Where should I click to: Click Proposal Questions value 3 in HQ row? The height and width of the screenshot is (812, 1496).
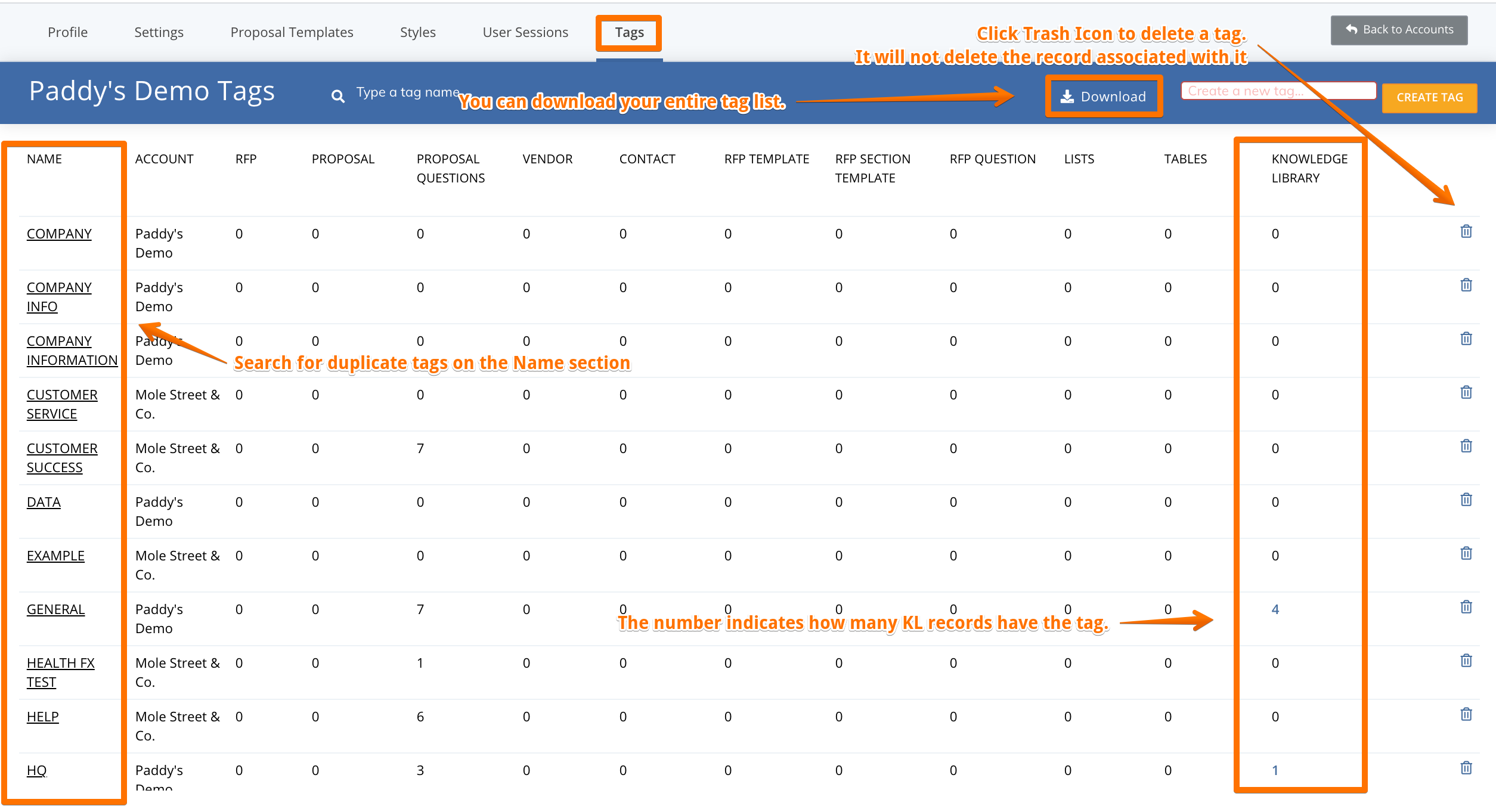pos(420,770)
